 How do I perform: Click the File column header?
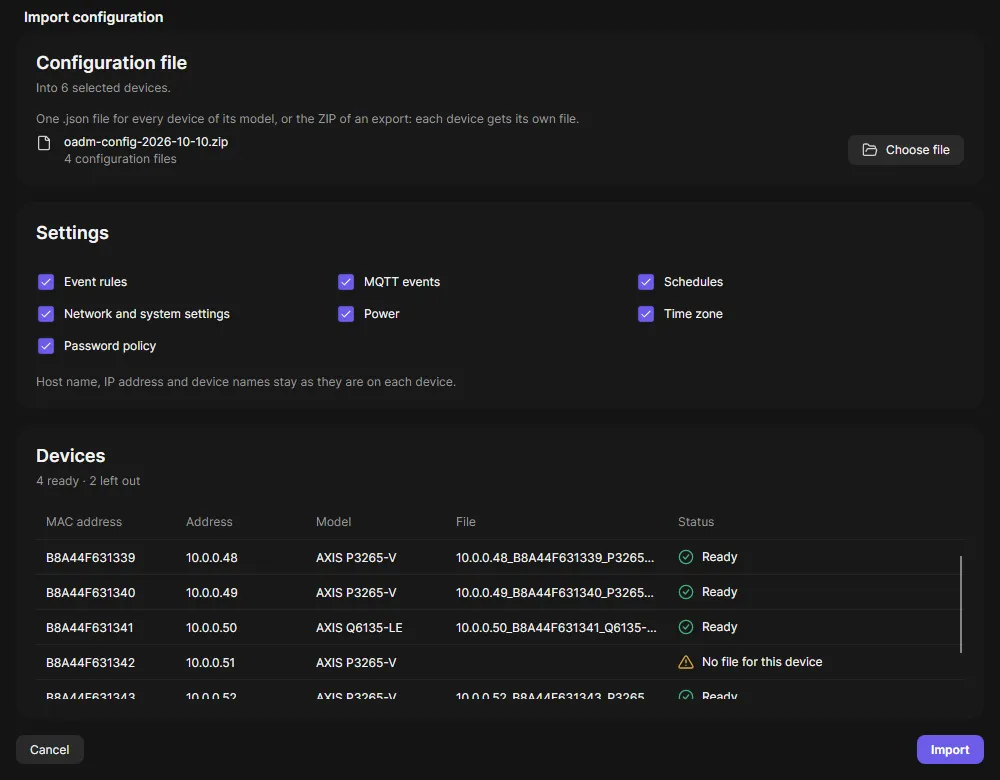[466, 522]
